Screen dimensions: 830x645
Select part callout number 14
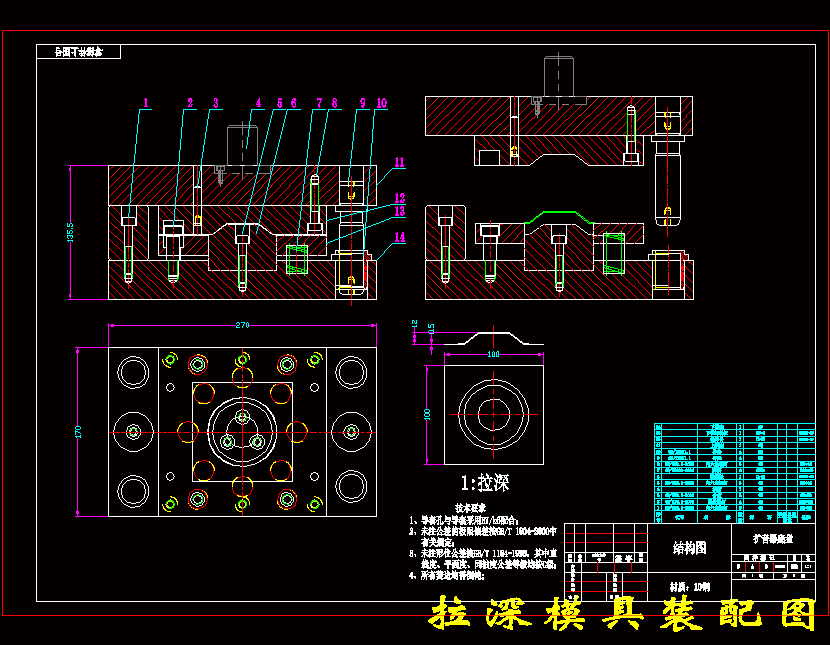tap(400, 237)
